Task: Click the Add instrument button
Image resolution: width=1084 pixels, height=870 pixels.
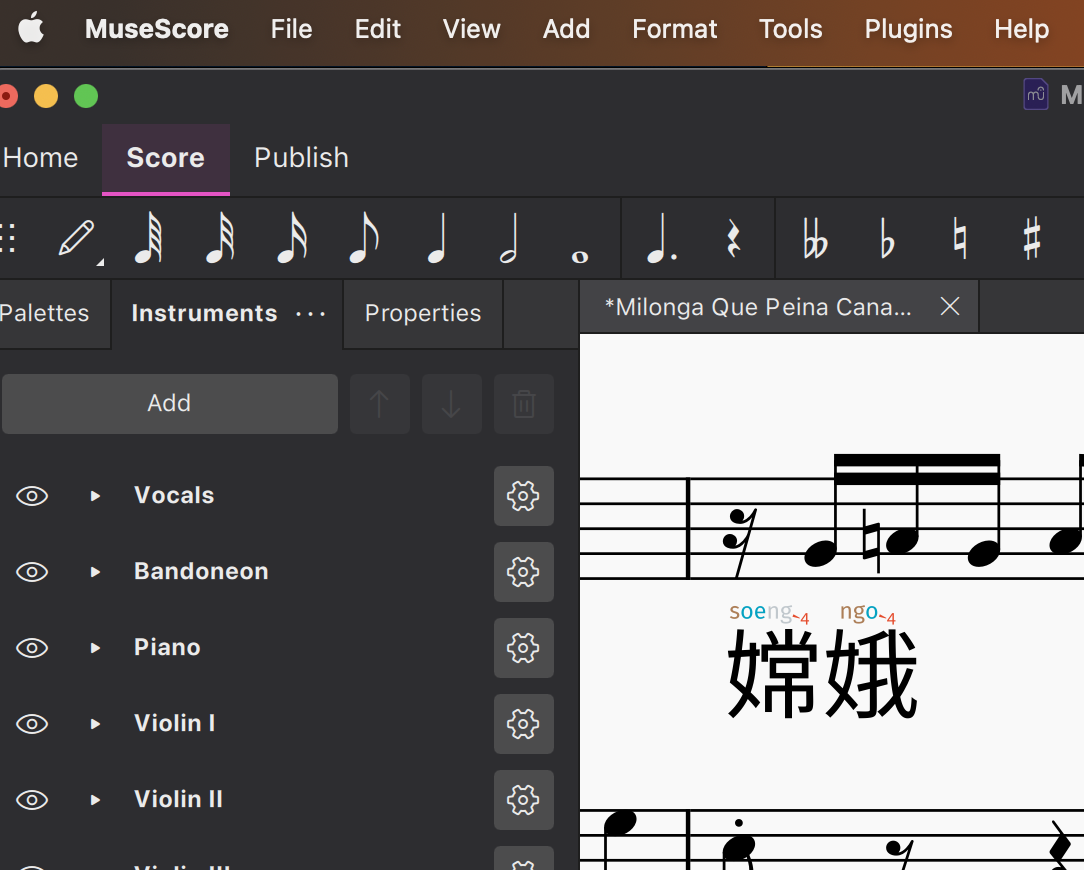Action: [169, 404]
